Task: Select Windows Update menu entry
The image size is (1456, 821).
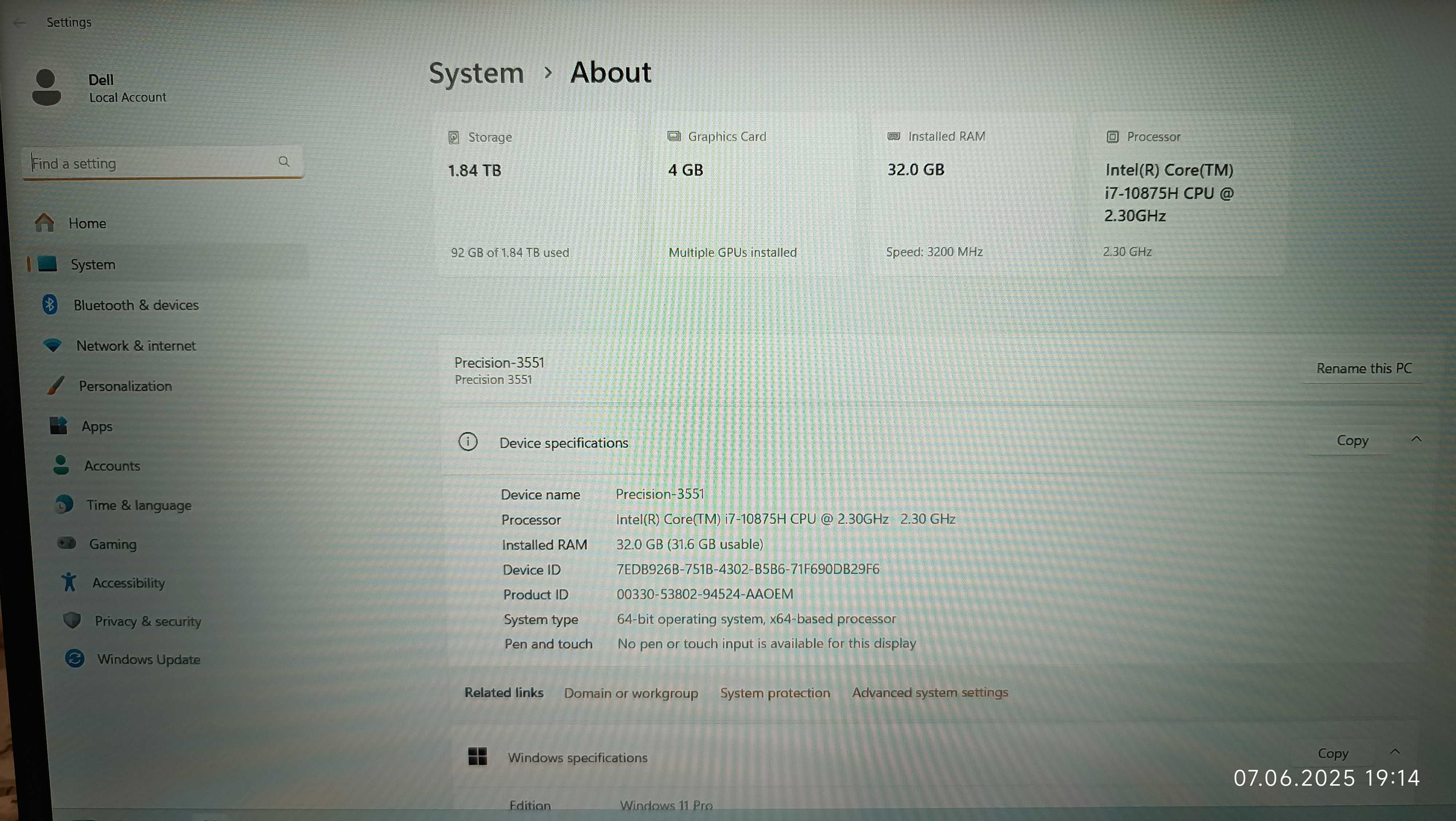Action: (149, 659)
